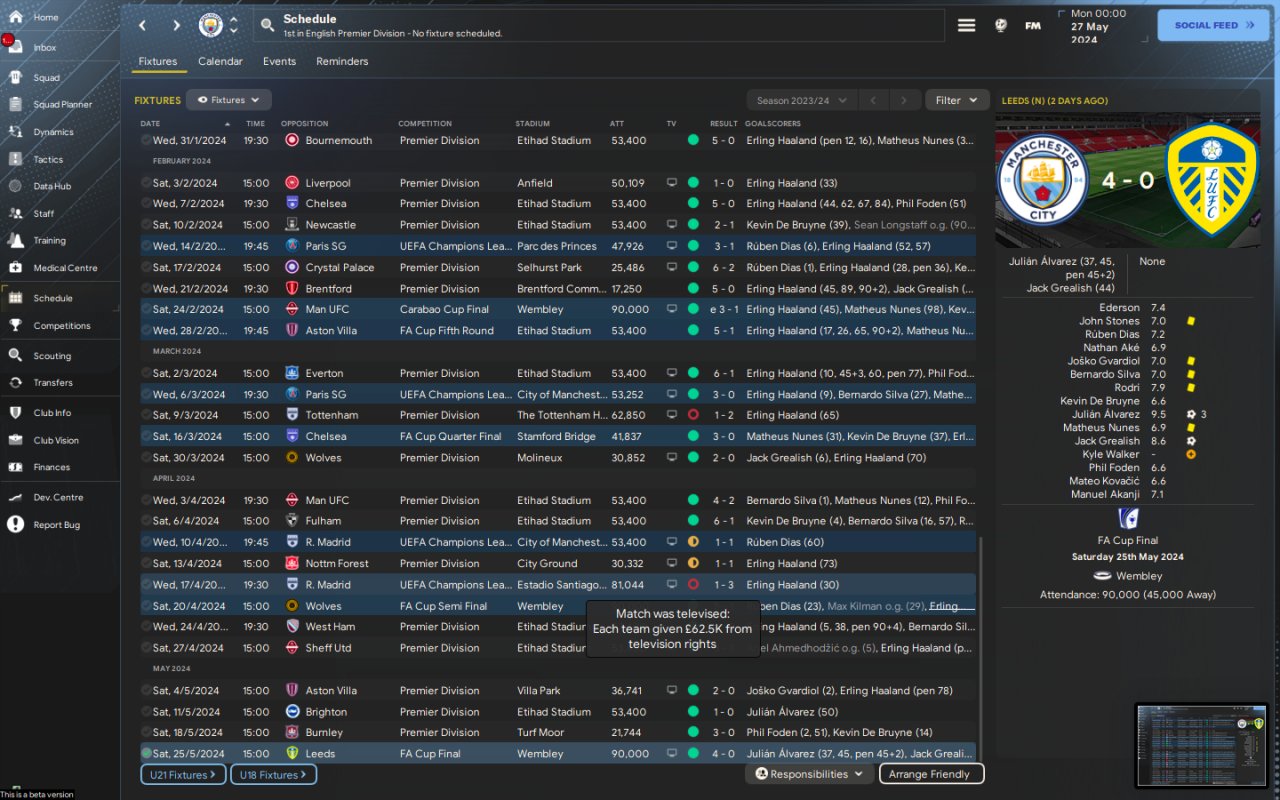
Task: Tick the circle on the Tottenham fixture row
Action: [147, 415]
